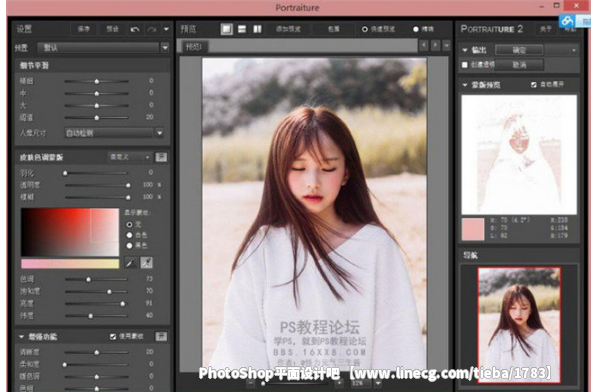Open the zoom percentage dropdown

[378, 383]
